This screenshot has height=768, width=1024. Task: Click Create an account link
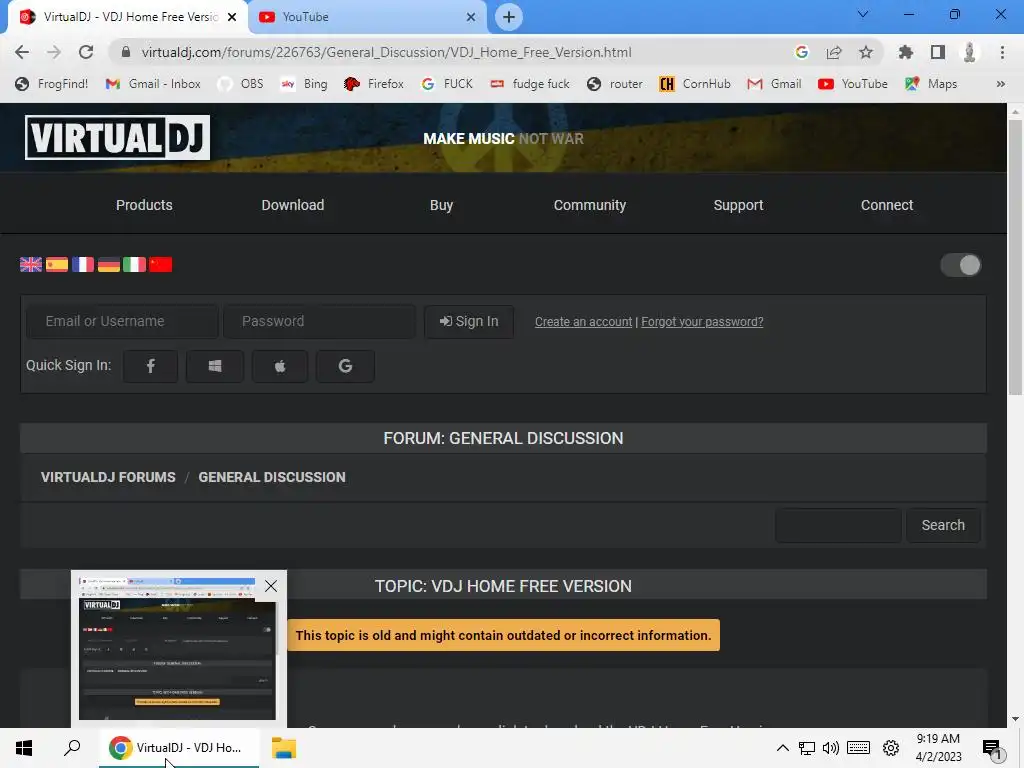tap(583, 322)
